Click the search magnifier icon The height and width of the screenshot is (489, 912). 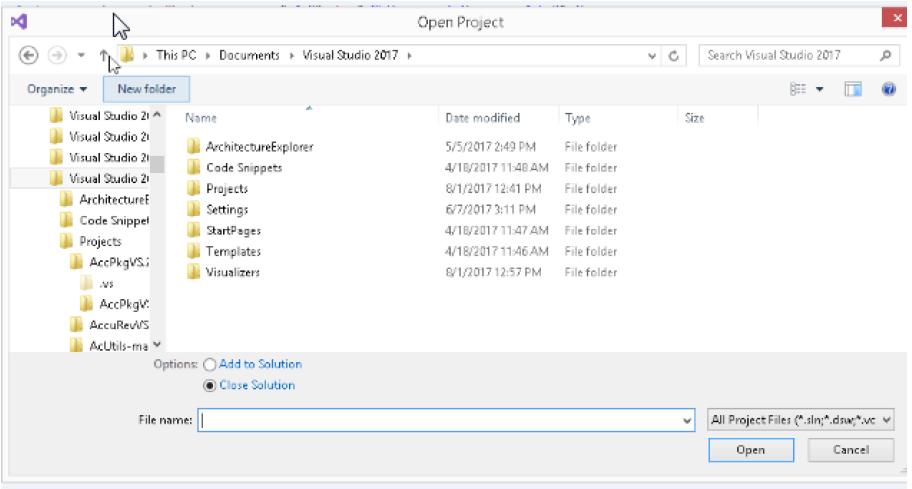pyautogui.click(x=884, y=56)
